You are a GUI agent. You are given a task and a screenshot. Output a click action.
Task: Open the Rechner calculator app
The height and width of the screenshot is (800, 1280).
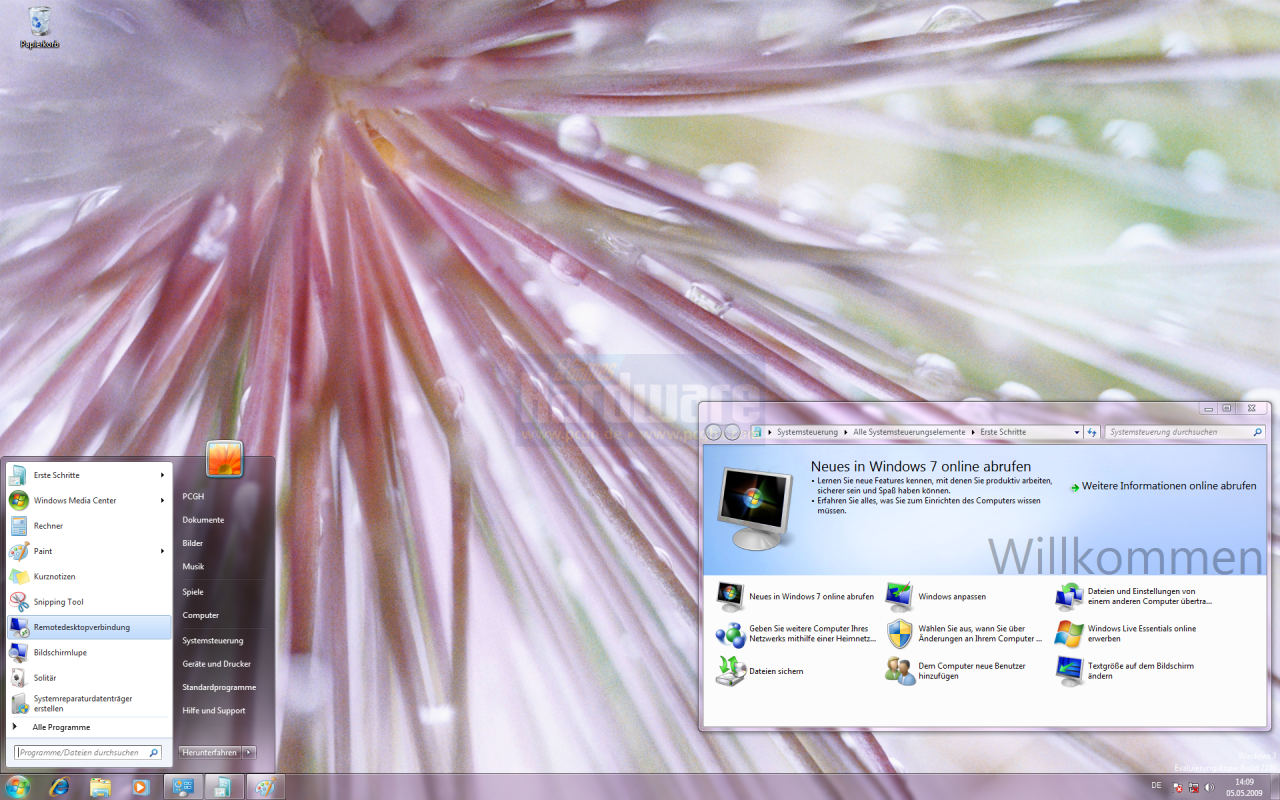[x=88, y=526]
